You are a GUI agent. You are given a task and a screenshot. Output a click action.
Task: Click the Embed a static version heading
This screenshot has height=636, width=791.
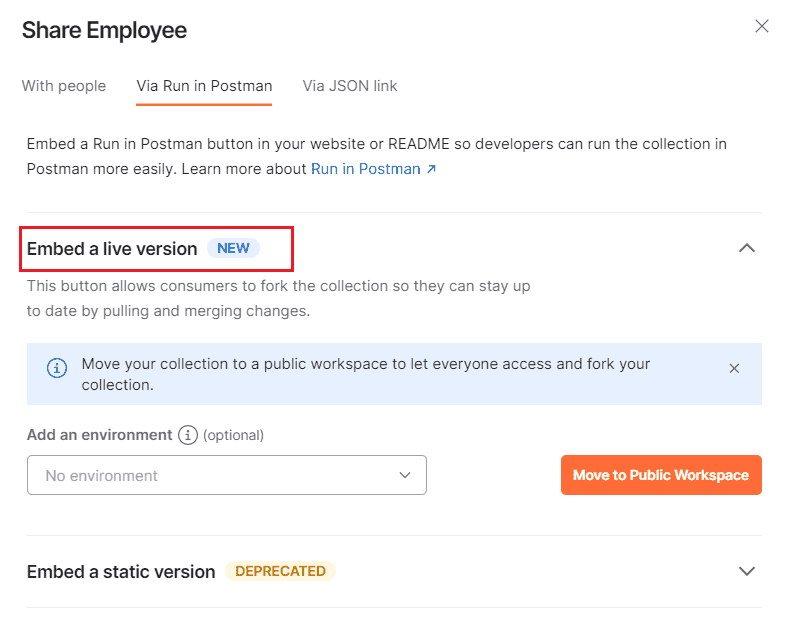point(121,571)
